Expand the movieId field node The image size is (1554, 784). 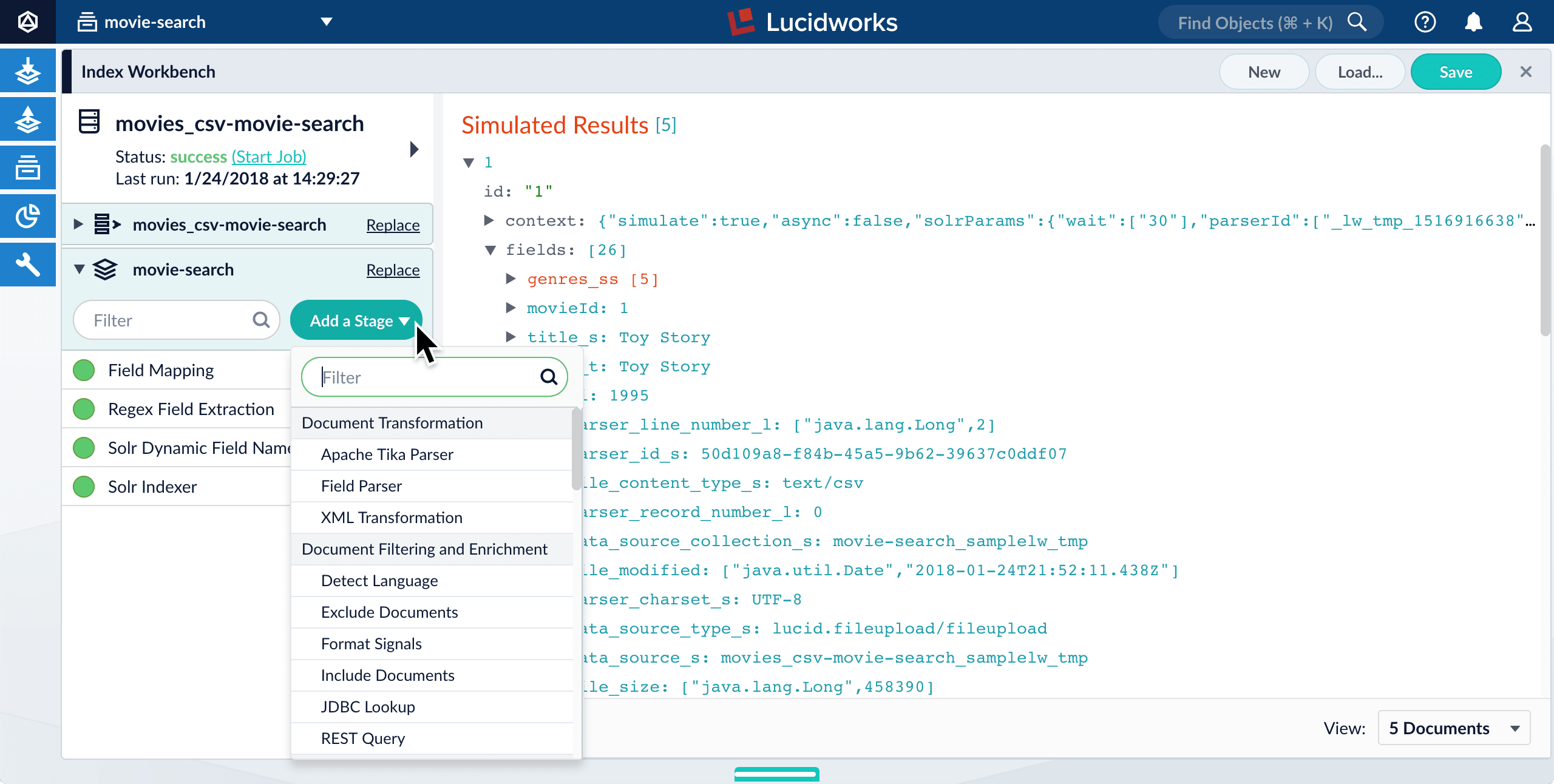(x=511, y=308)
